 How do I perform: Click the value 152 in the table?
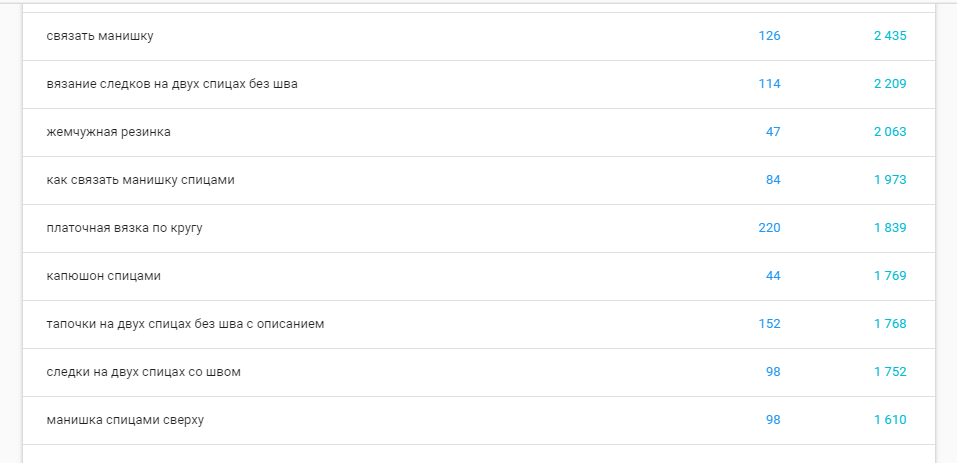769,324
